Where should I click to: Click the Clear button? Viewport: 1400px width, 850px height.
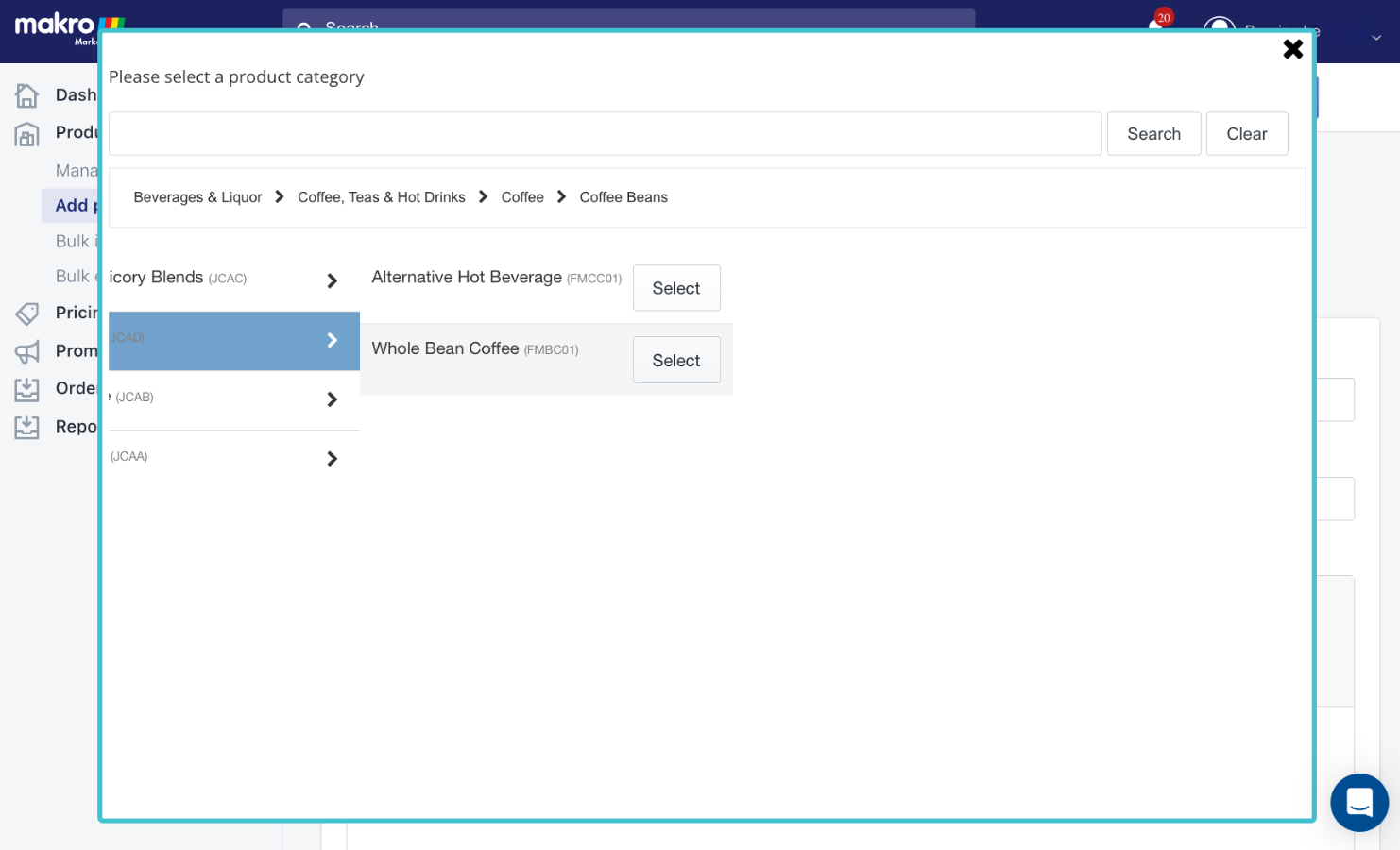click(1247, 134)
